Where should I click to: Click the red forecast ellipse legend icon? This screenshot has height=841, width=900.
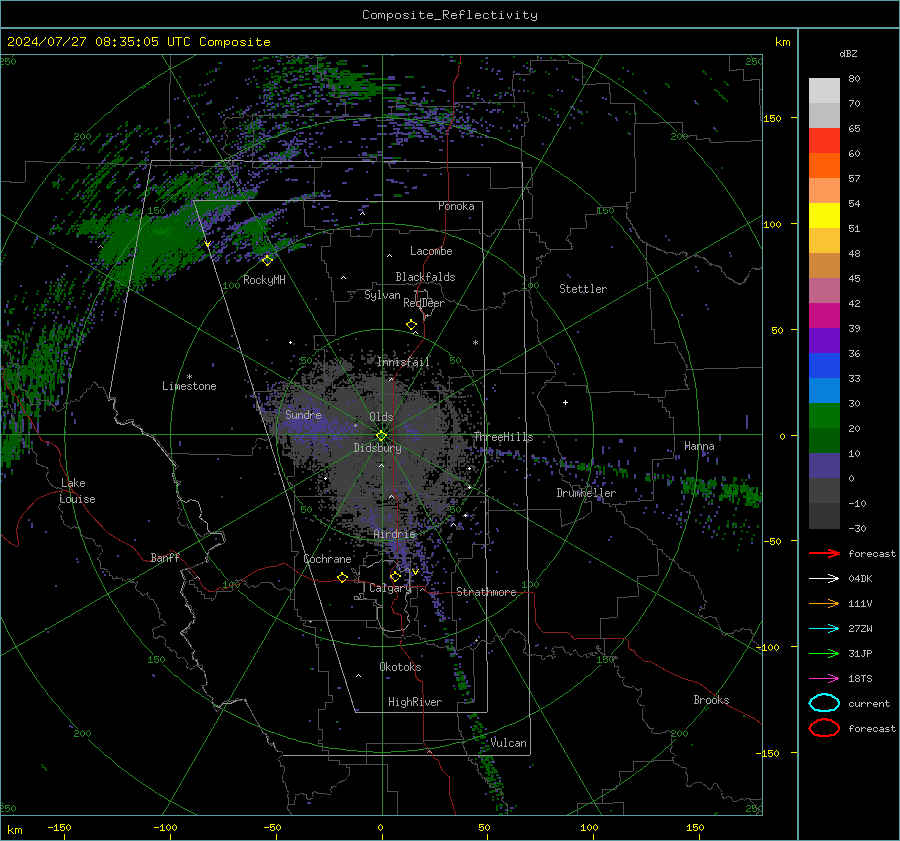pyautogui.click(x=824, y=728)
